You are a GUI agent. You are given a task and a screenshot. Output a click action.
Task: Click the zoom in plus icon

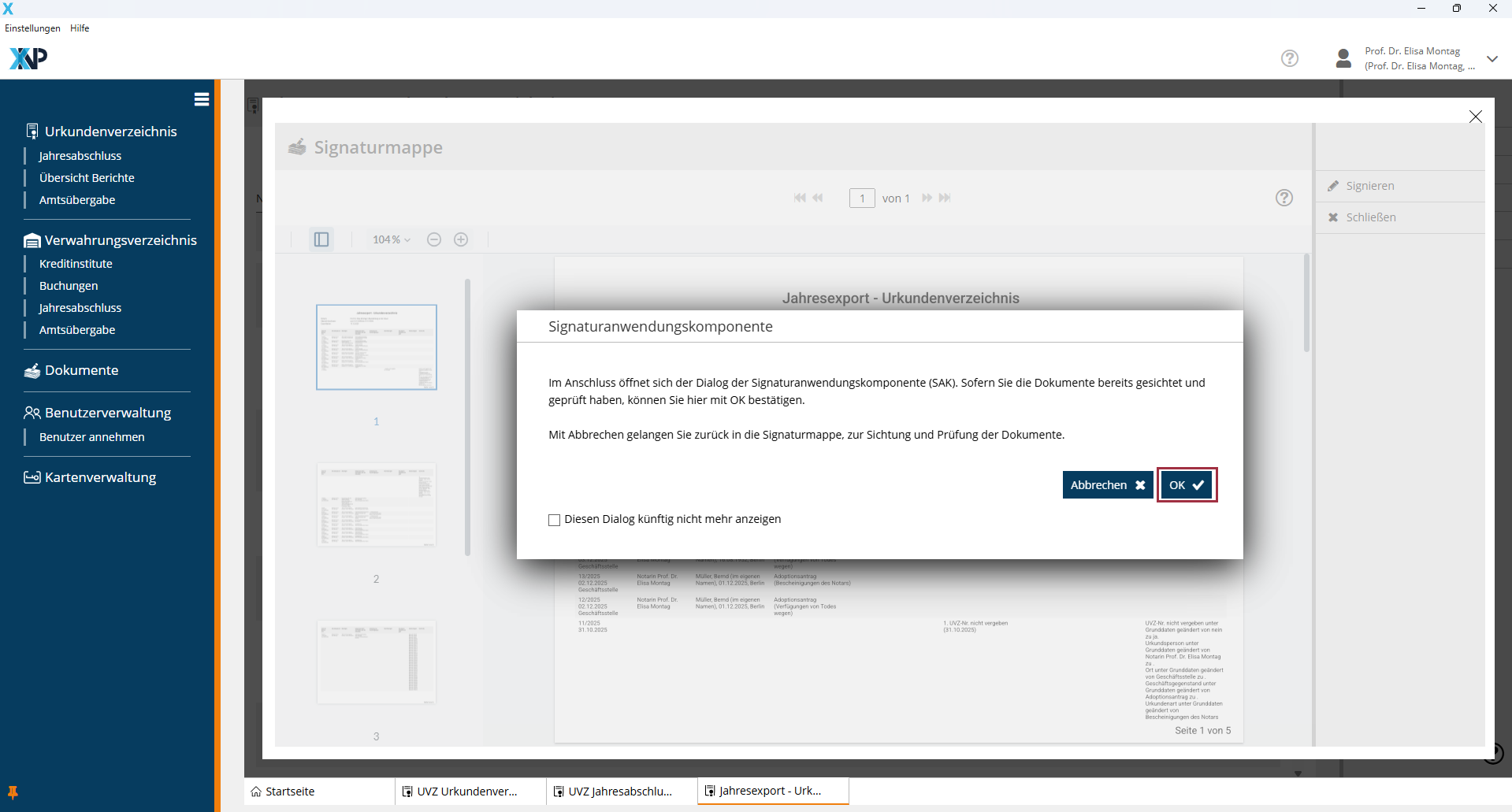coord(461,239)
